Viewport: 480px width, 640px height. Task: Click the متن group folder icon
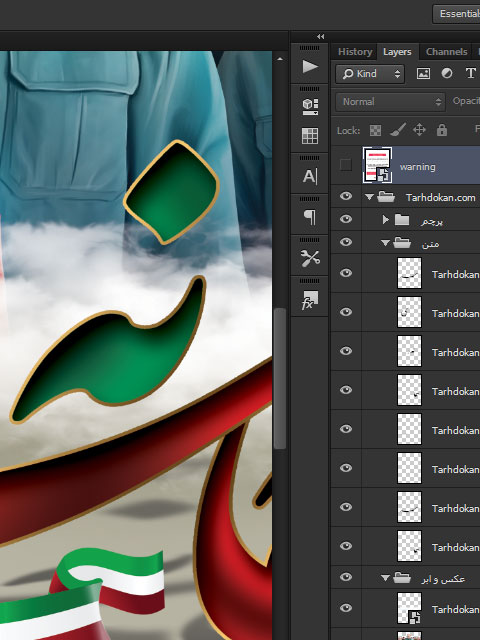tap(402, 243)
